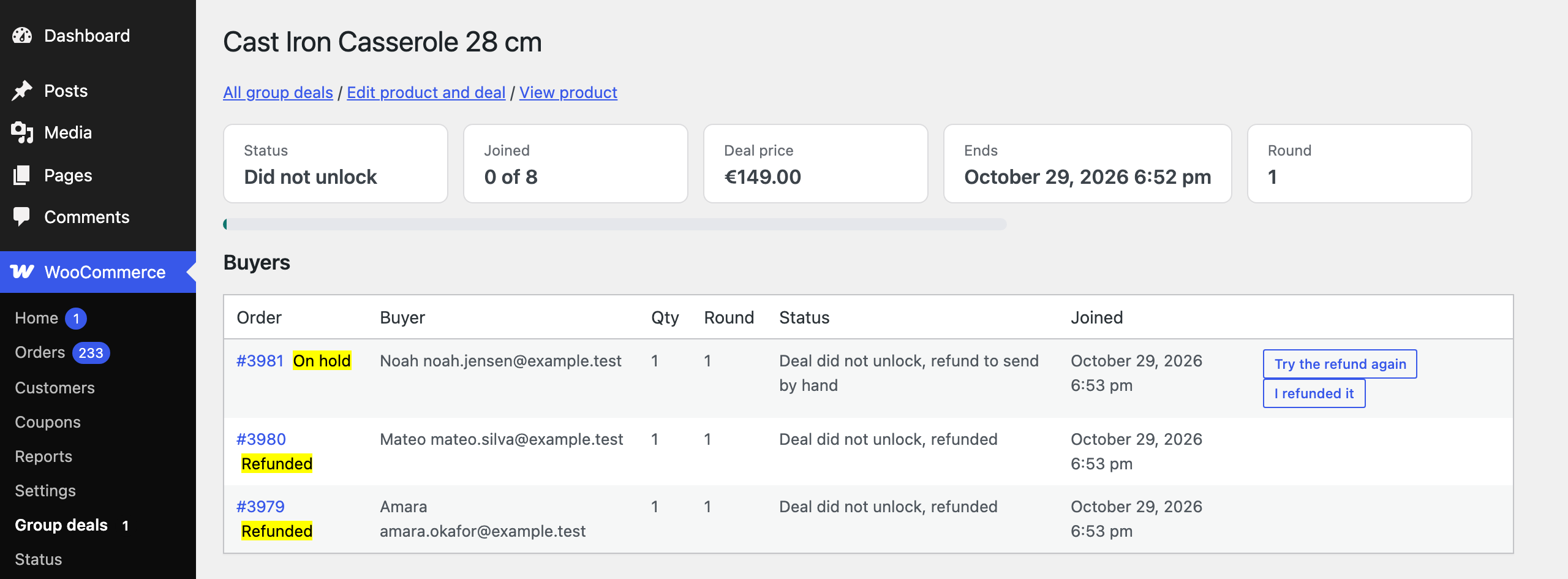Screen dimensions: 1568x579
Task: Open order #3979 link
Action: 261,507
